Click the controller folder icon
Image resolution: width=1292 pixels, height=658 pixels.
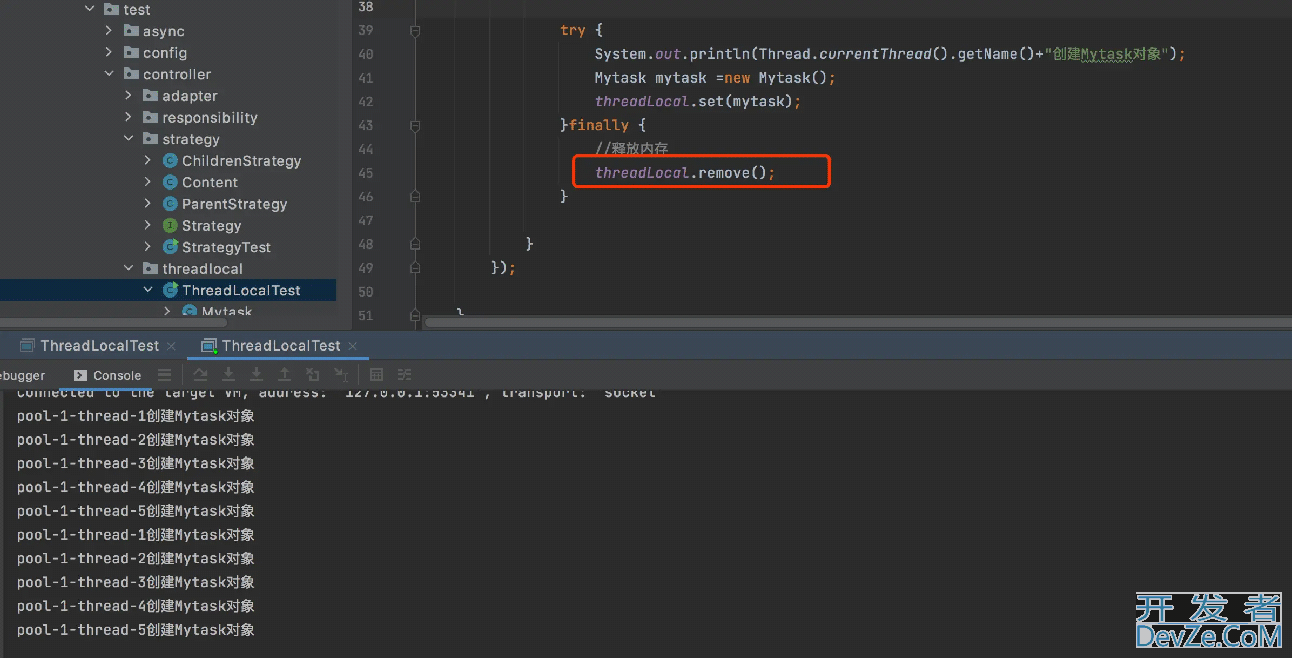tap(131, 74)
